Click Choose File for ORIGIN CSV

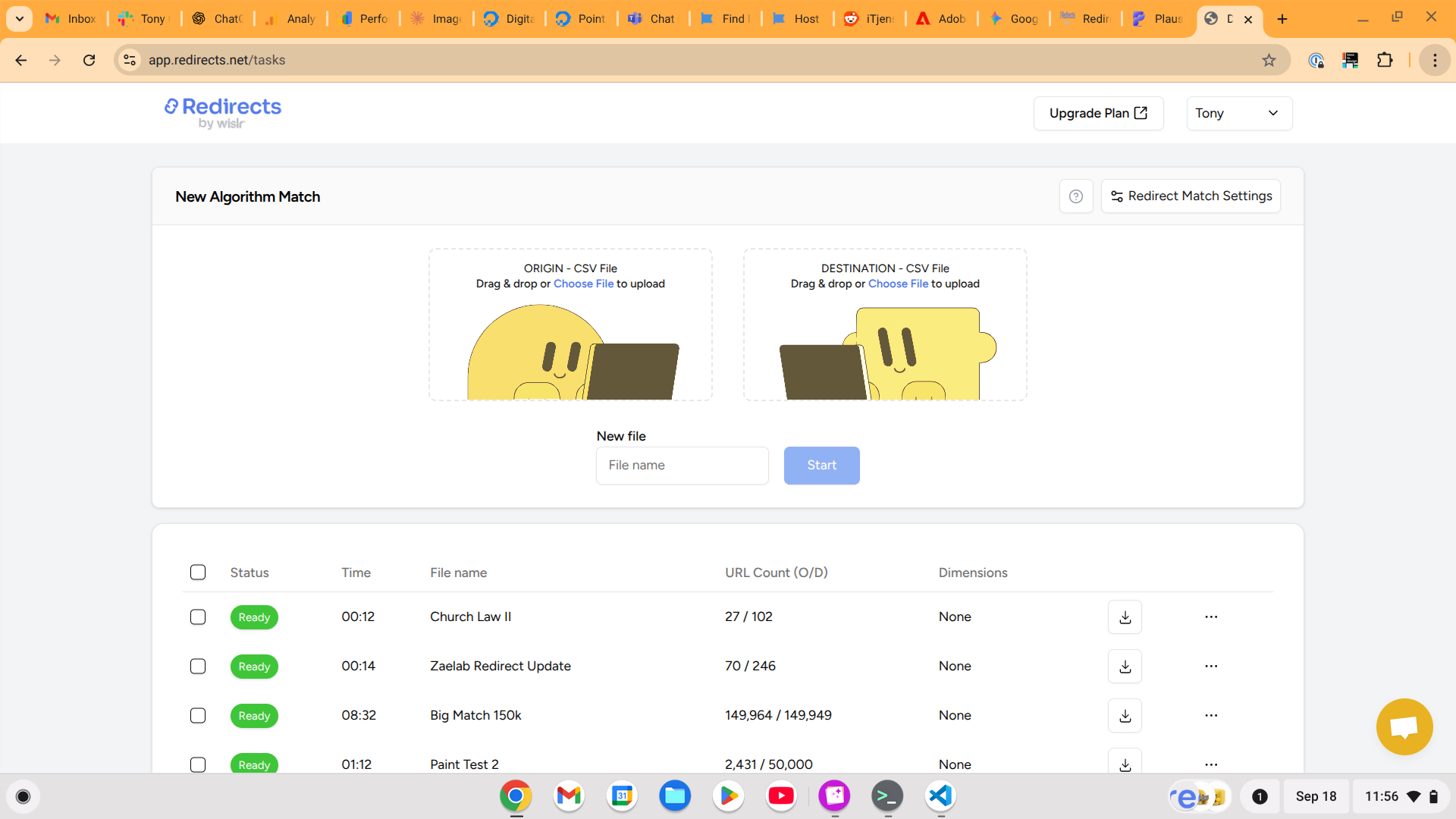[x=583, y=284]
